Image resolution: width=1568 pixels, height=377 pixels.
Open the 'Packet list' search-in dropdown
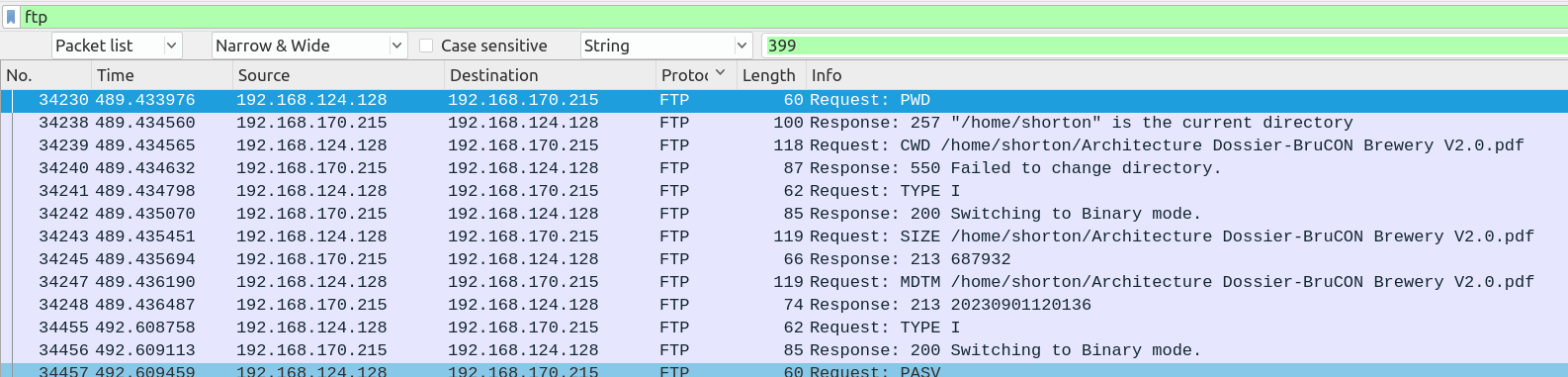(117, 46)
